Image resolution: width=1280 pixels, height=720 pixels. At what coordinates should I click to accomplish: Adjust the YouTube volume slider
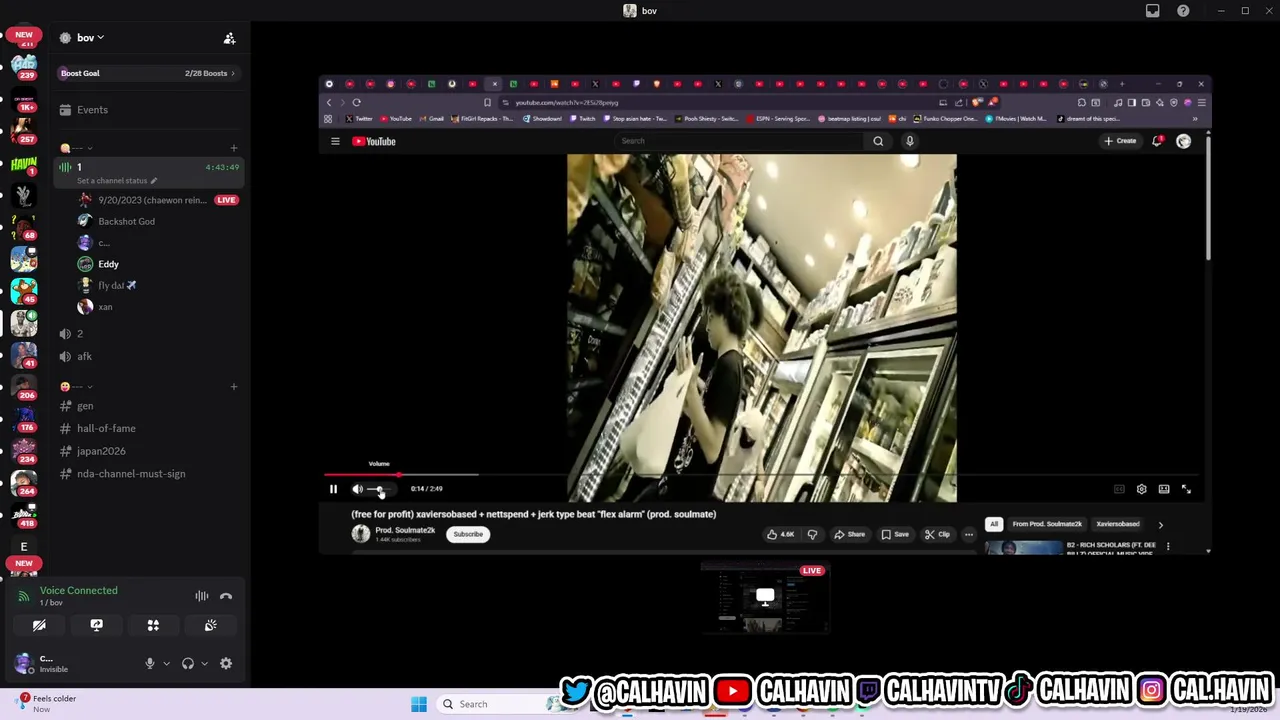click(380, 489)
